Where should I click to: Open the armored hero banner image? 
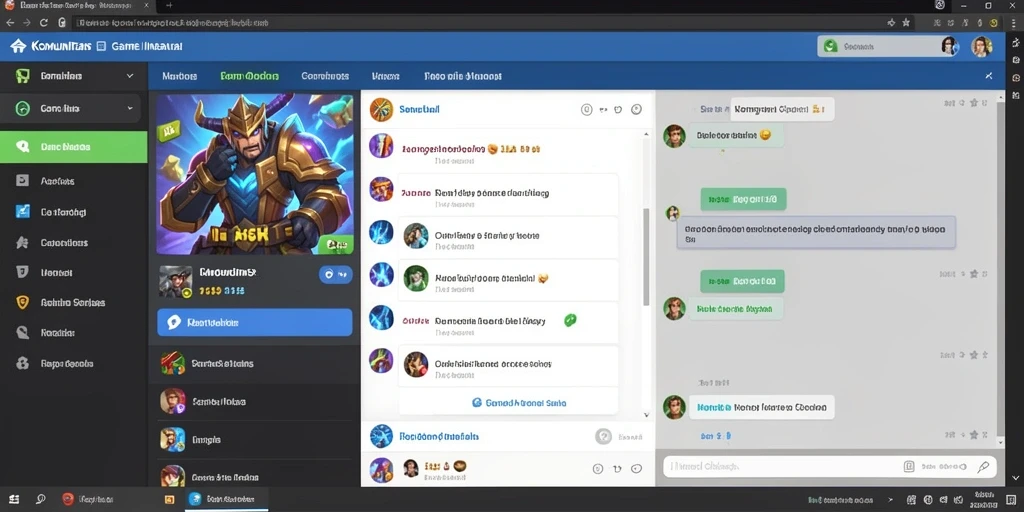(x=255, y=174)
